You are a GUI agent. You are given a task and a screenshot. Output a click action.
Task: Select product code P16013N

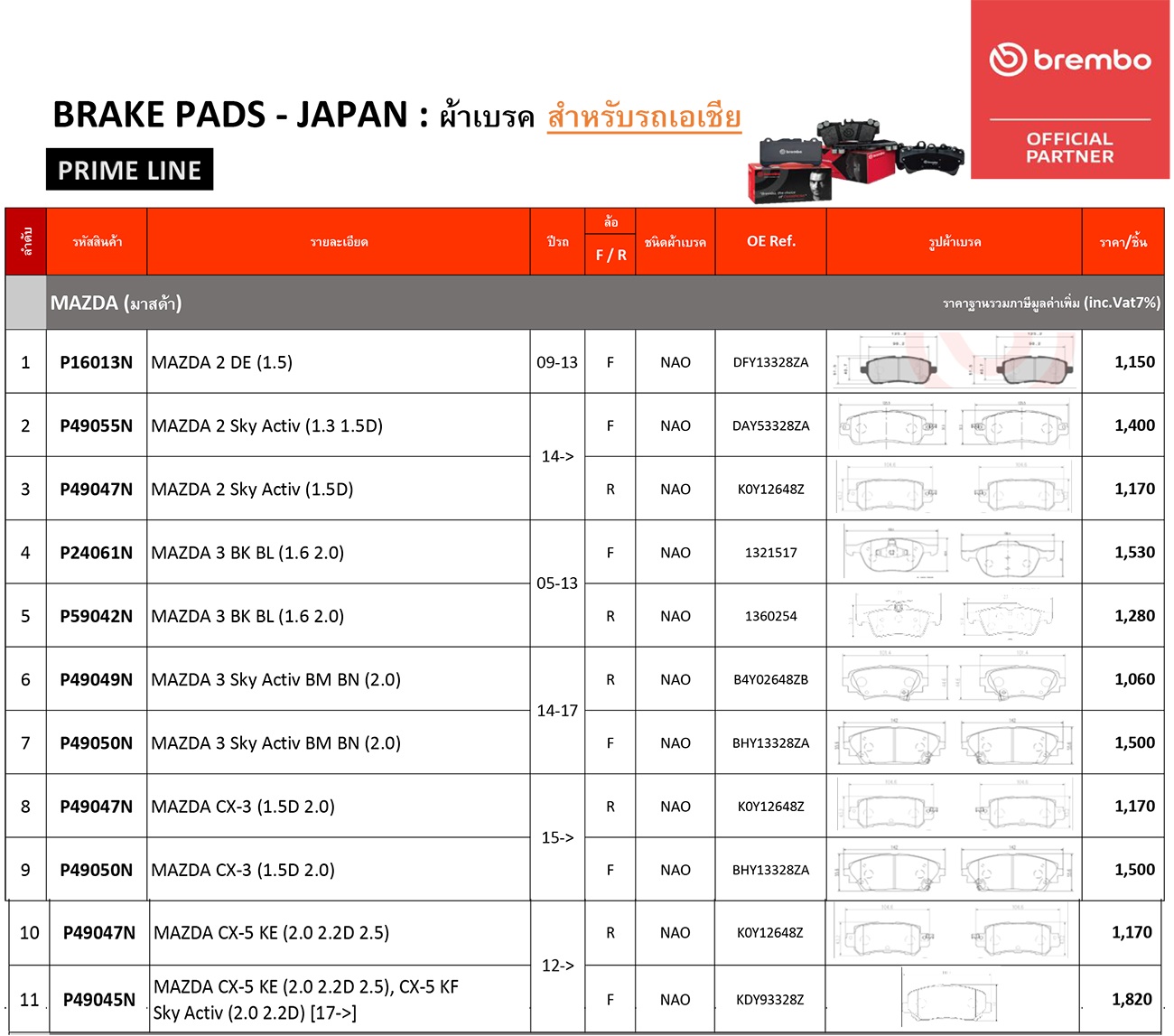[97, 362]
